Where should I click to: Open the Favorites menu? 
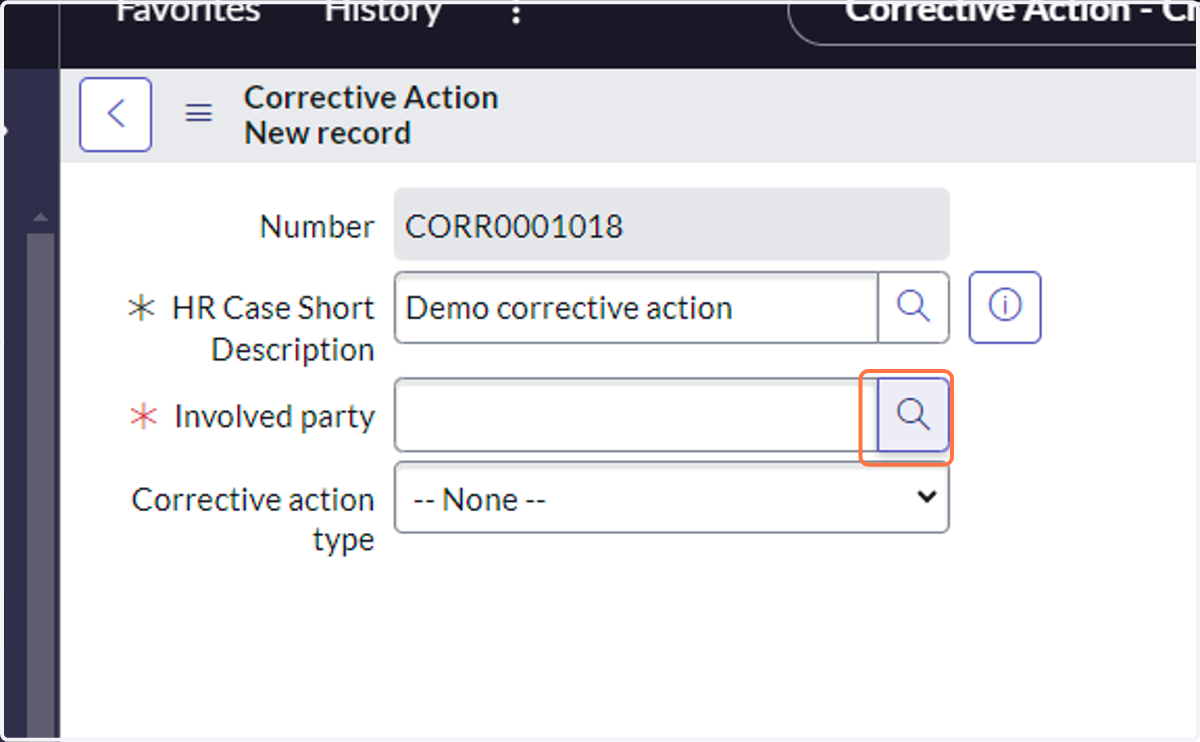coord(188,12)
